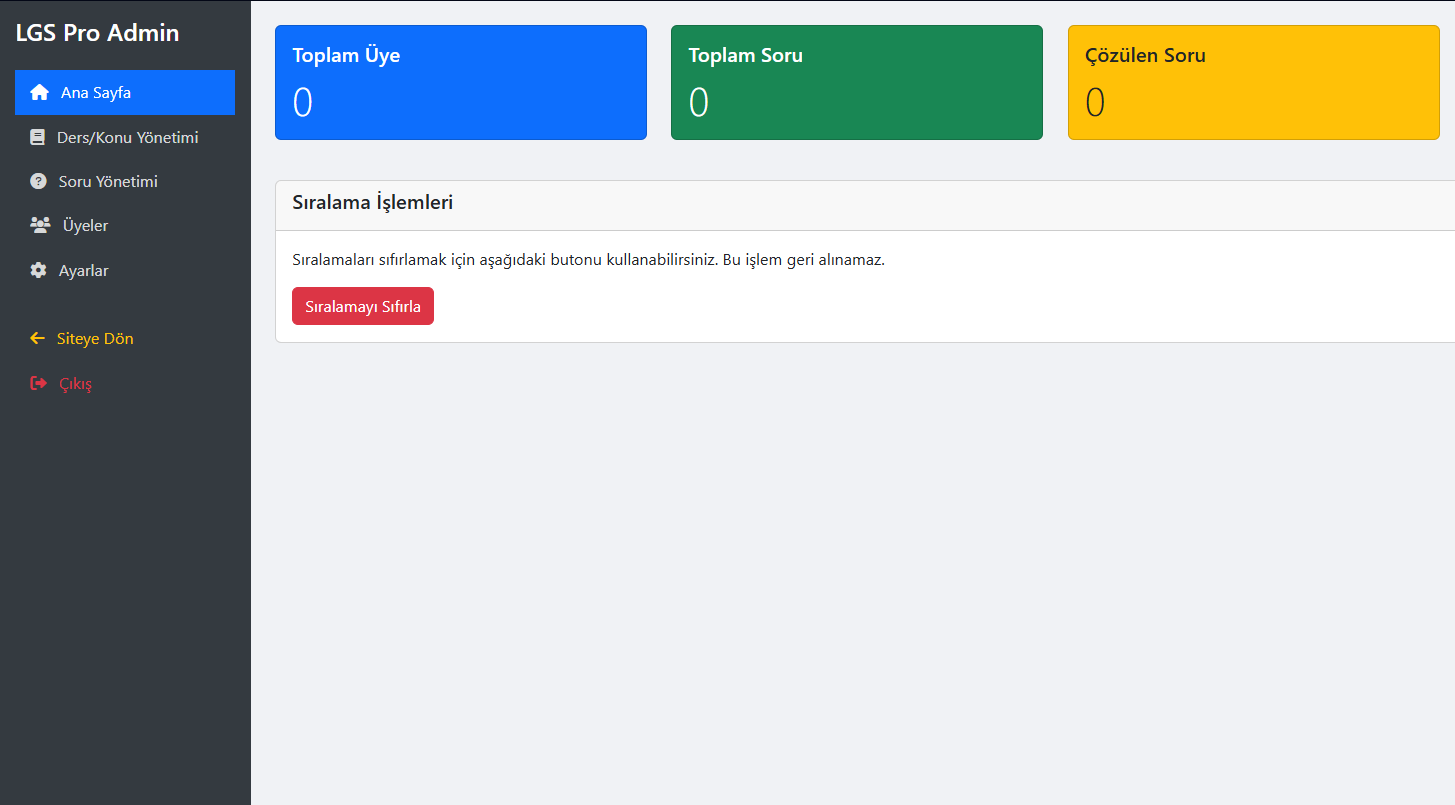Click the LGS Pro Admin title

(x=97, y=33)
